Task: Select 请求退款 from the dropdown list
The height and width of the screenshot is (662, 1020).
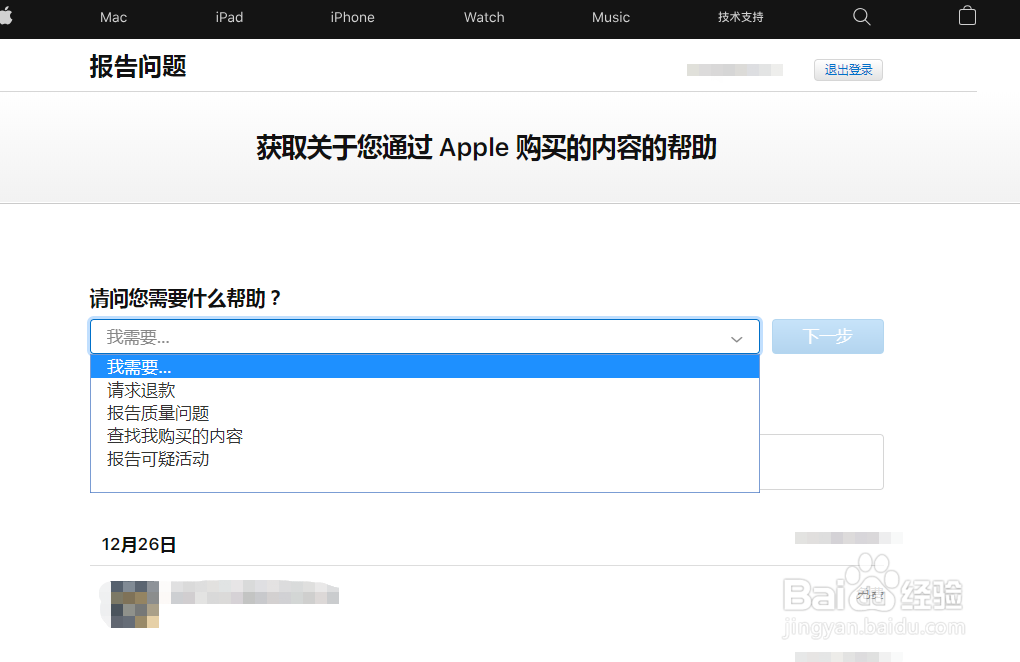Action: coord(140,390)
